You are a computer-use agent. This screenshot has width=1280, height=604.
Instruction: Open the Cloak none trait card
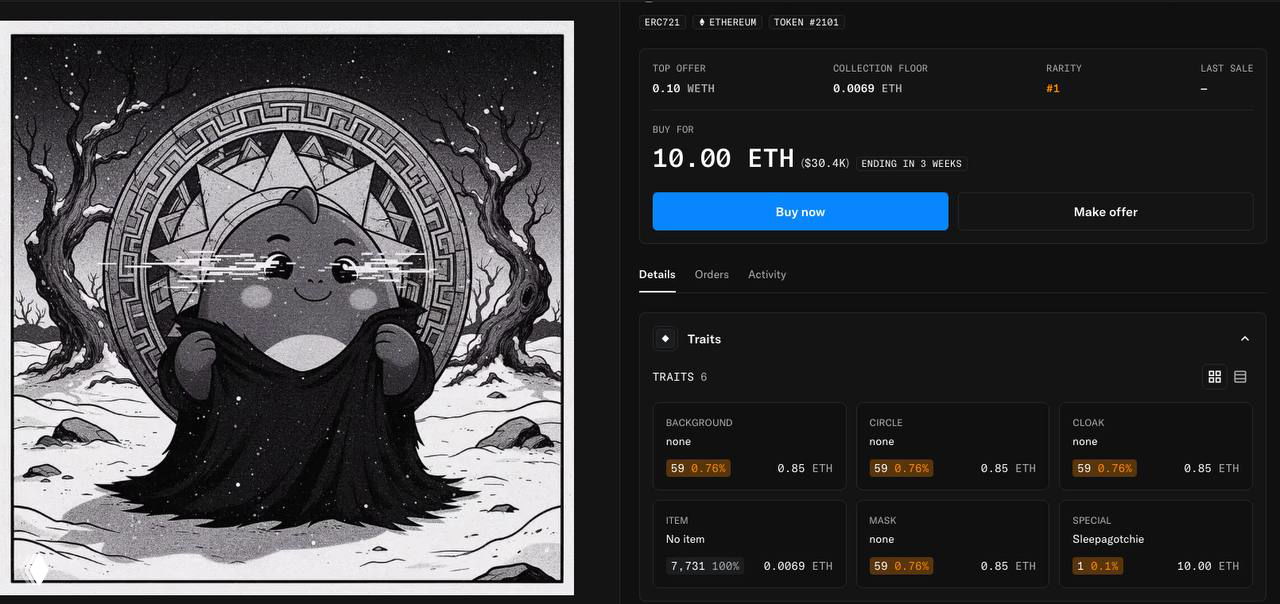click(x=1156, y=446)
